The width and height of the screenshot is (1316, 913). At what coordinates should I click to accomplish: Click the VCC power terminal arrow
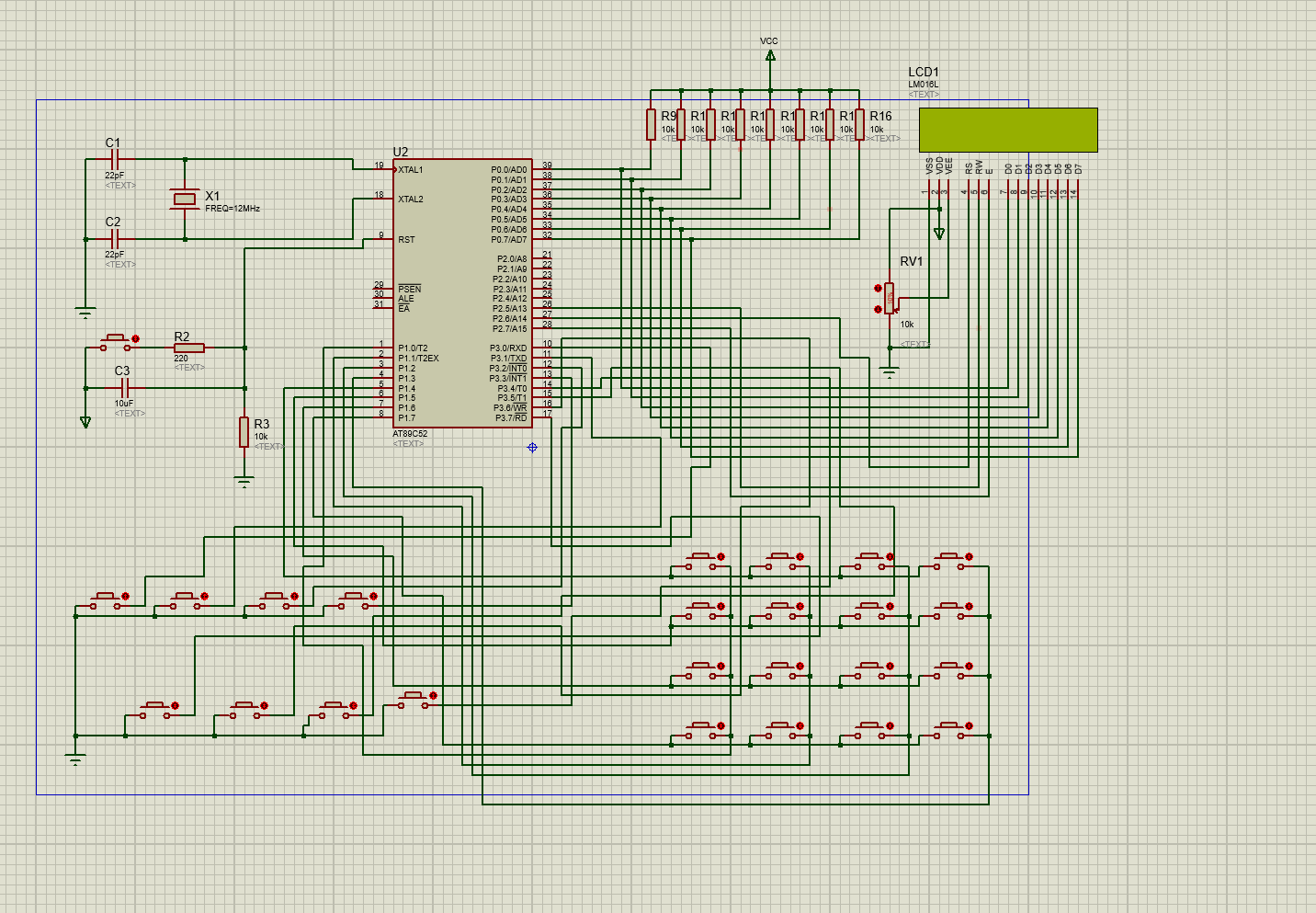click(770, 56)
